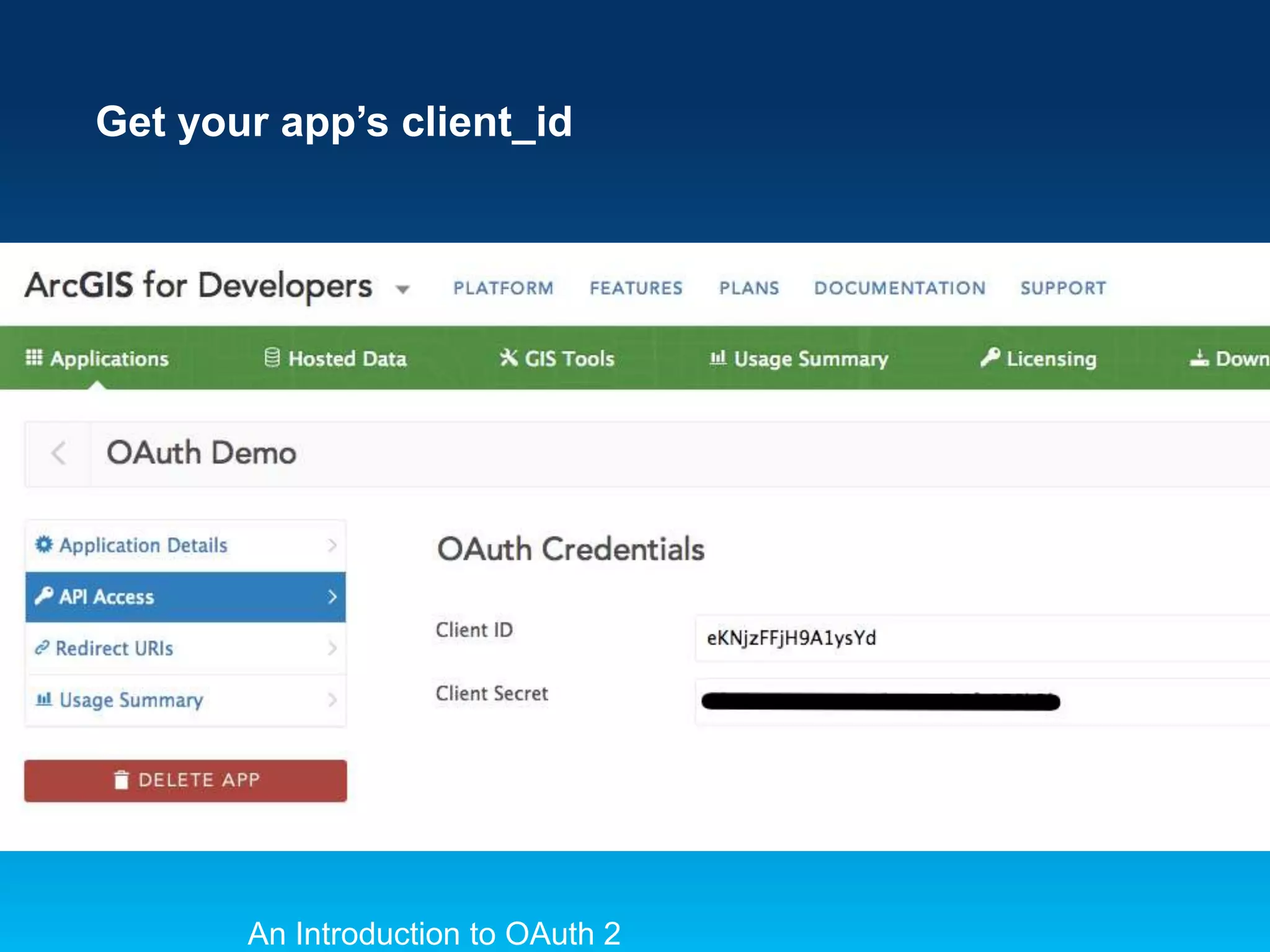Switch to Usage Summary tab in green bar
The height and width of the screenshot is (952, 1270).
click(799, 358)
